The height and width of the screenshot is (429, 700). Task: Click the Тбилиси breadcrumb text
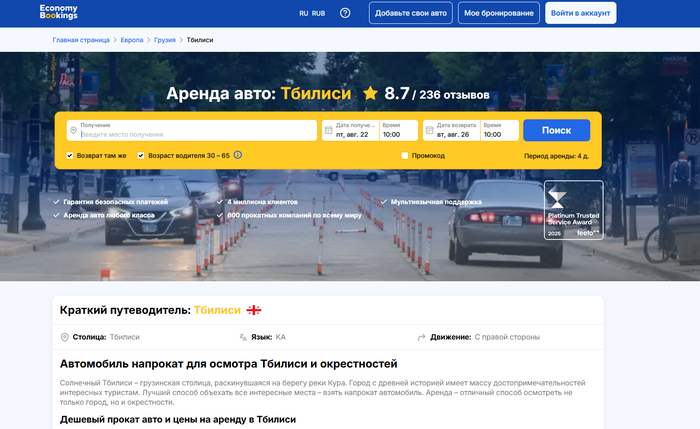point(200,40)
